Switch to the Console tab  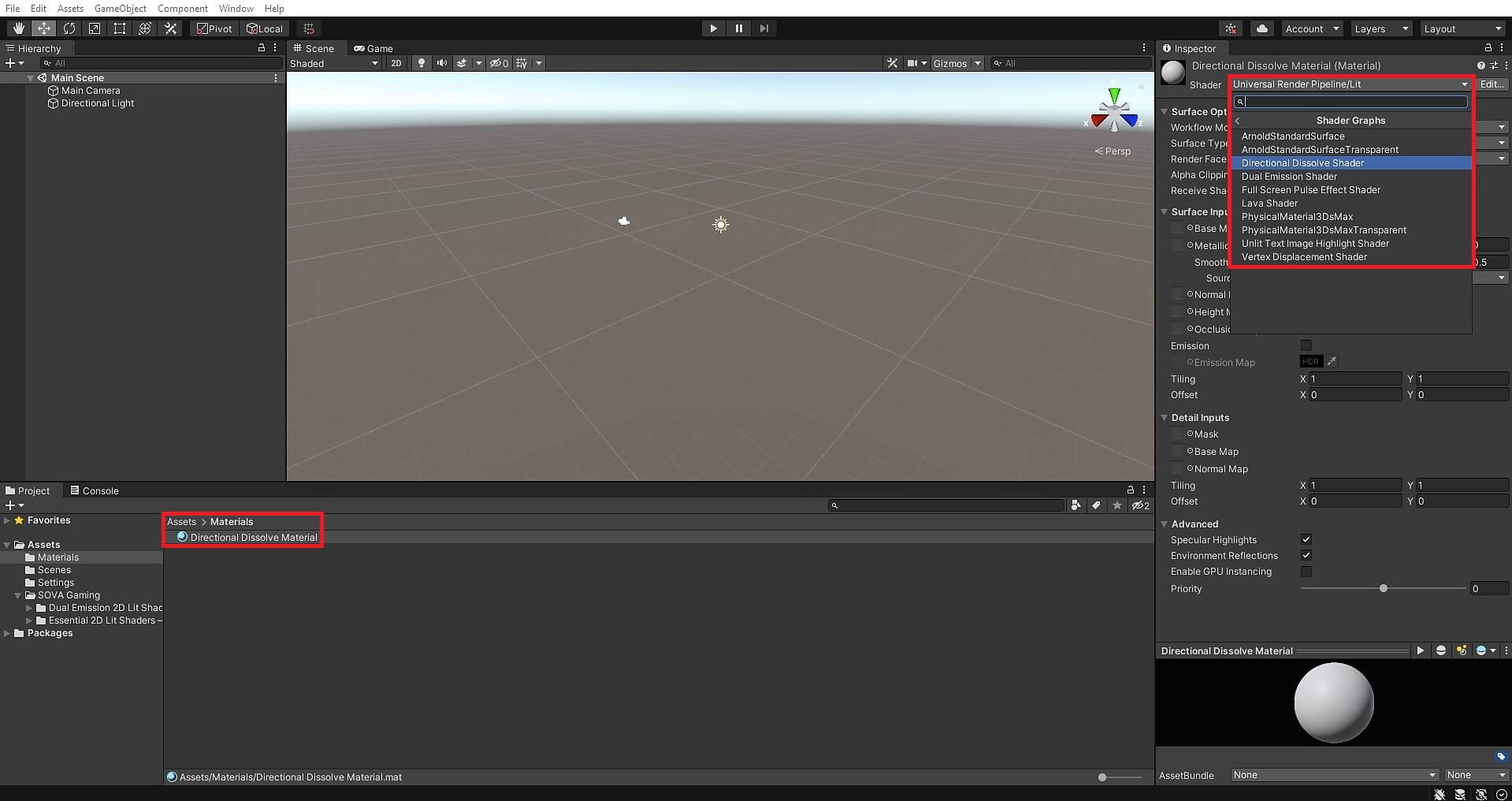pos(95,490)
